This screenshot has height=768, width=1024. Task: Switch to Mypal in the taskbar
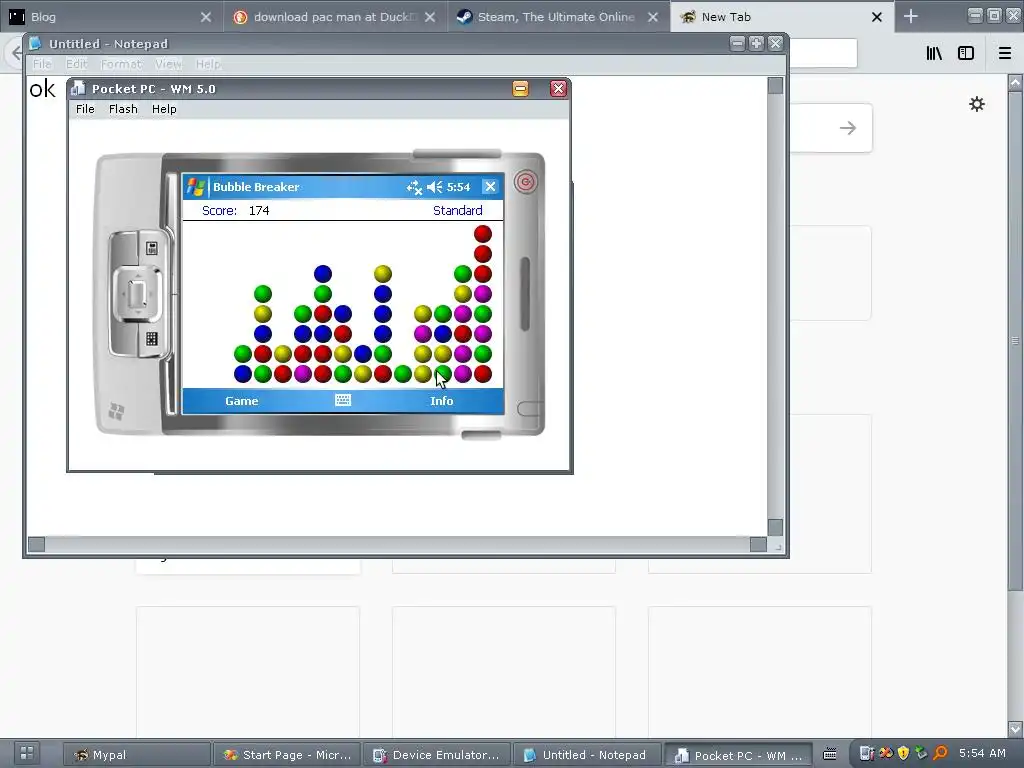pos(137,755)
